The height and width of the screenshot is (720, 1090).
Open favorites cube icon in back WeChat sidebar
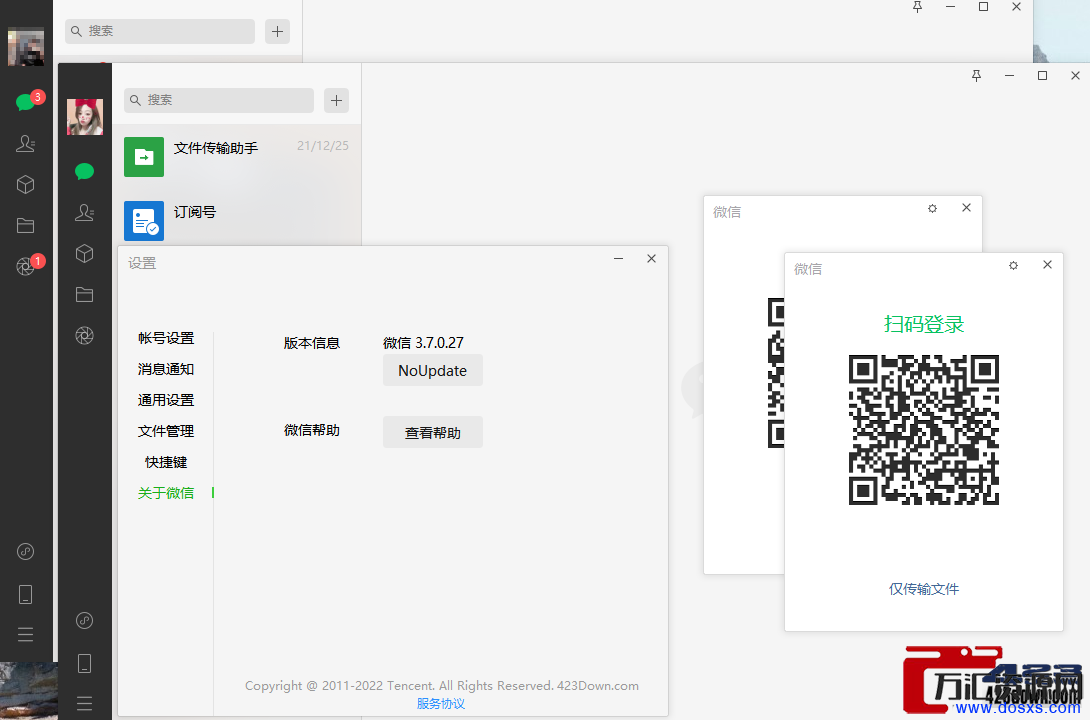pos(26,184)
